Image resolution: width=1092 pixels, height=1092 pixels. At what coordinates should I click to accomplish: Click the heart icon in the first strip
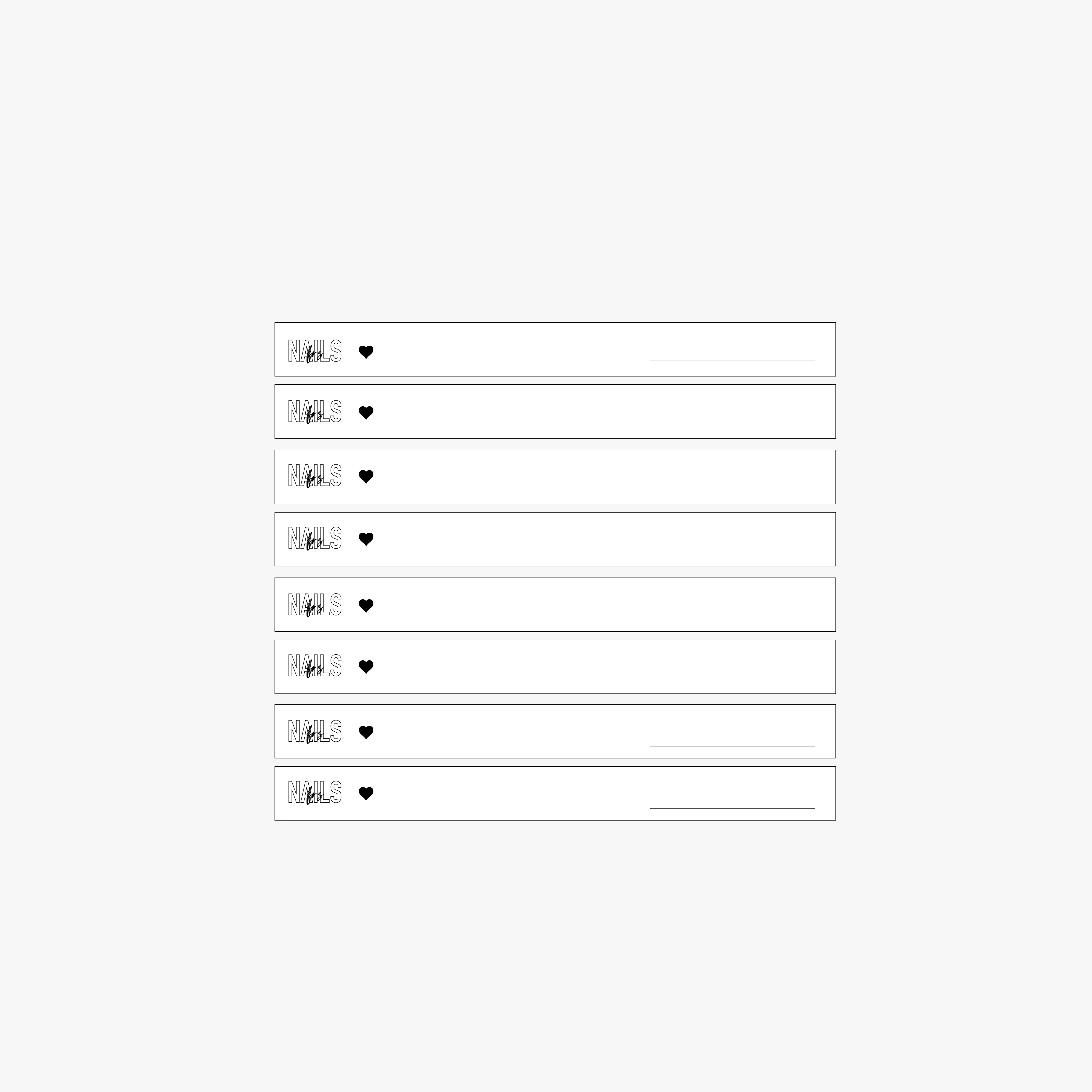366,352
